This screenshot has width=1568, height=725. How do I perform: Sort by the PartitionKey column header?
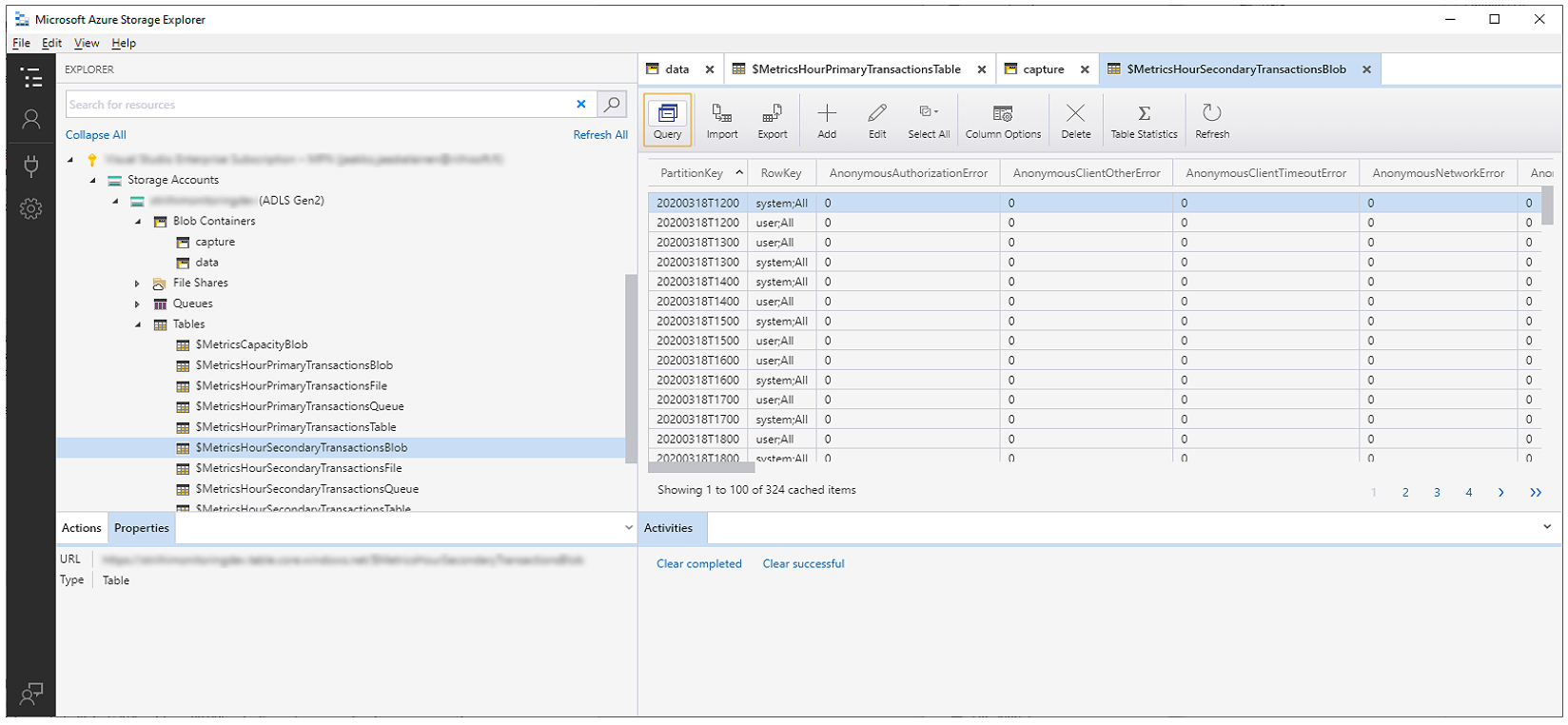coord(699,173)
